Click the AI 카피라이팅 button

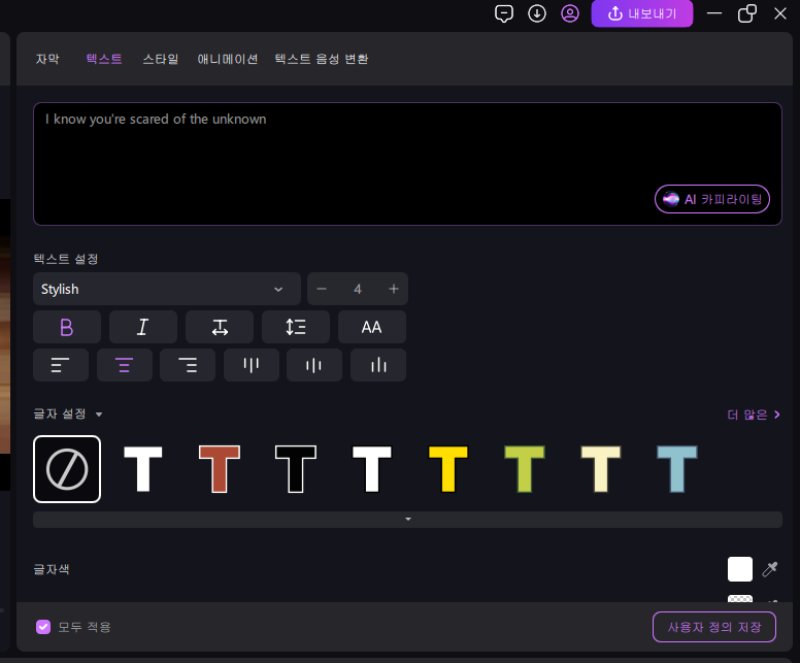point(712,199)
